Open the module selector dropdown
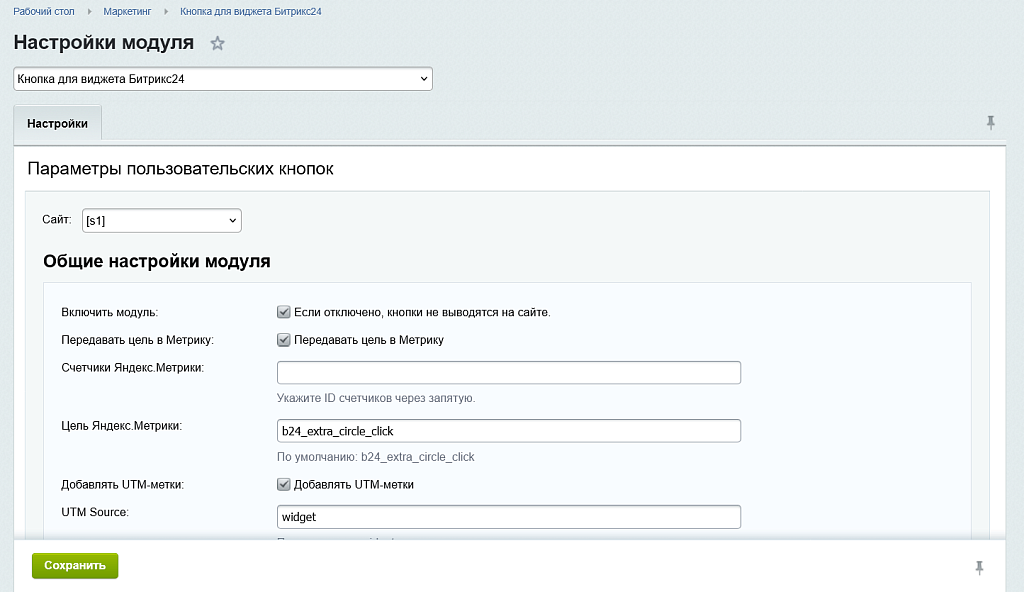This screenshot has width=1024, height=592. 222,79
